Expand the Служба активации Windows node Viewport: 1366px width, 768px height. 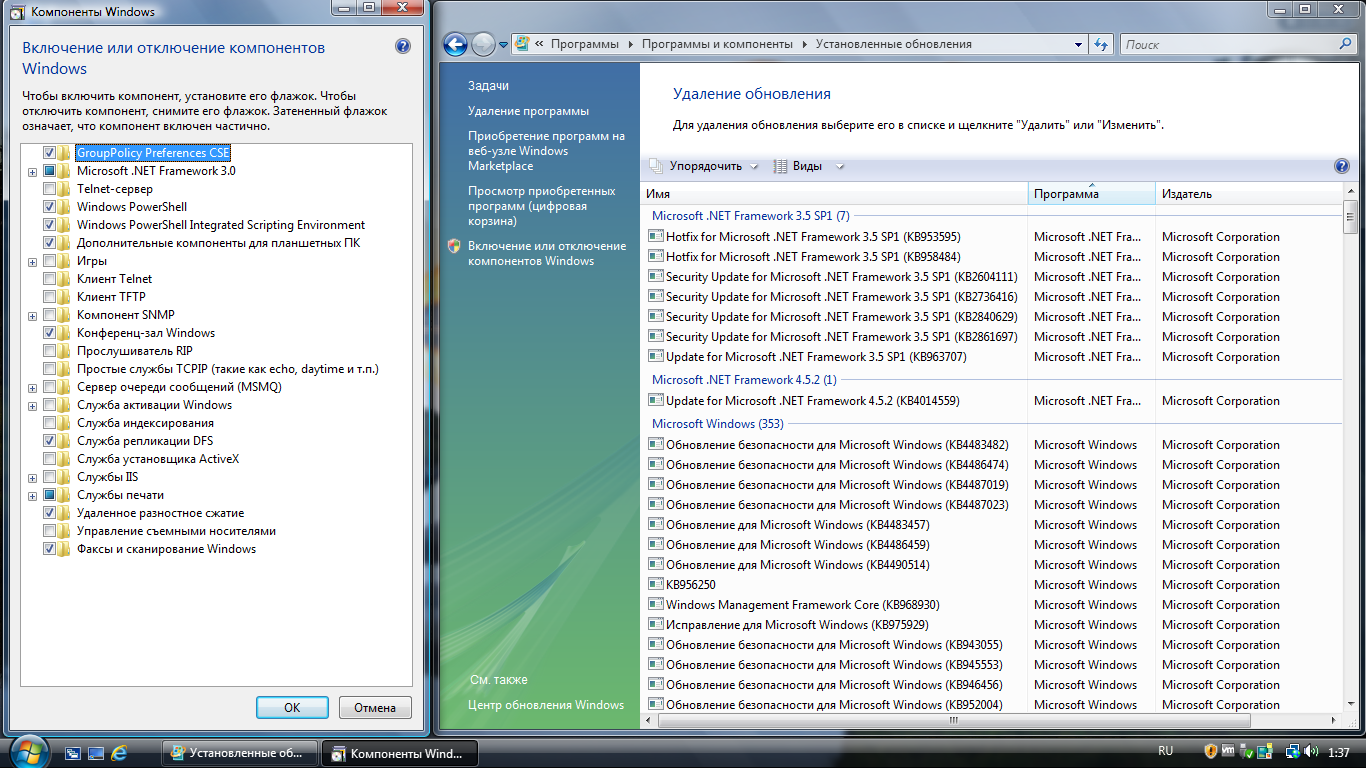click(33, 406)
